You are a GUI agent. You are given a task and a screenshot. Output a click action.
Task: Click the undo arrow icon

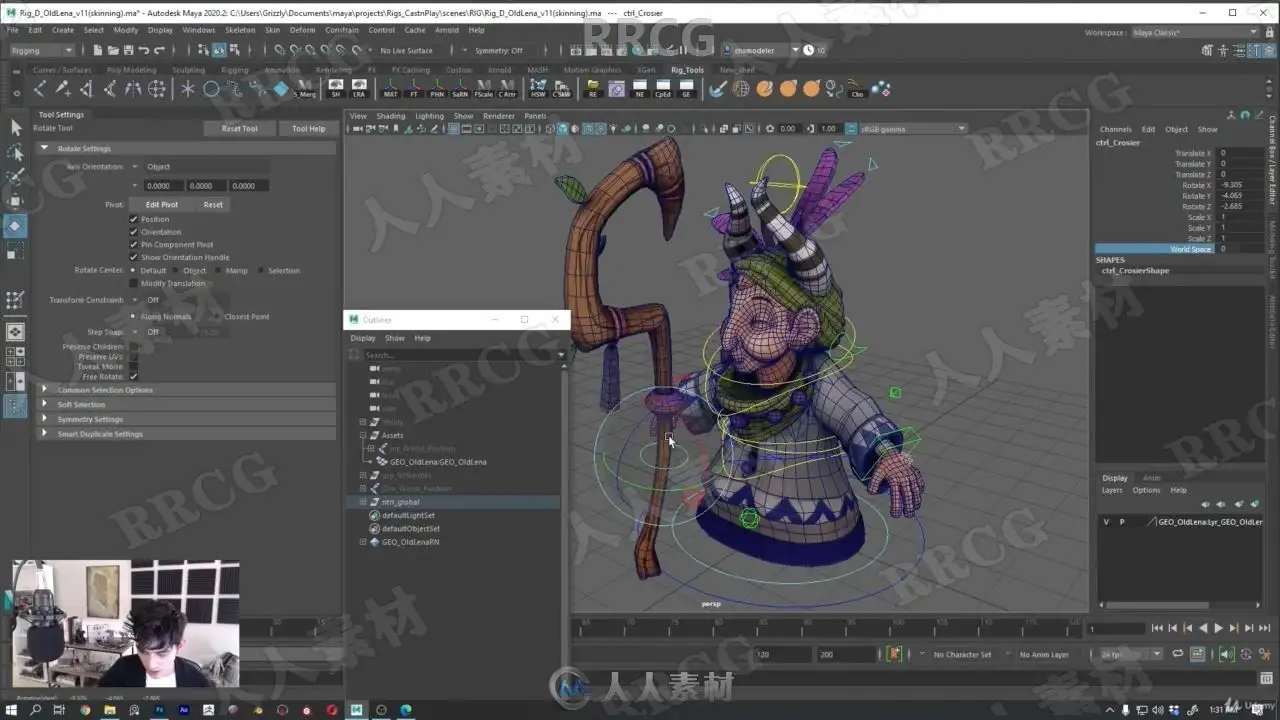[145, 50]
